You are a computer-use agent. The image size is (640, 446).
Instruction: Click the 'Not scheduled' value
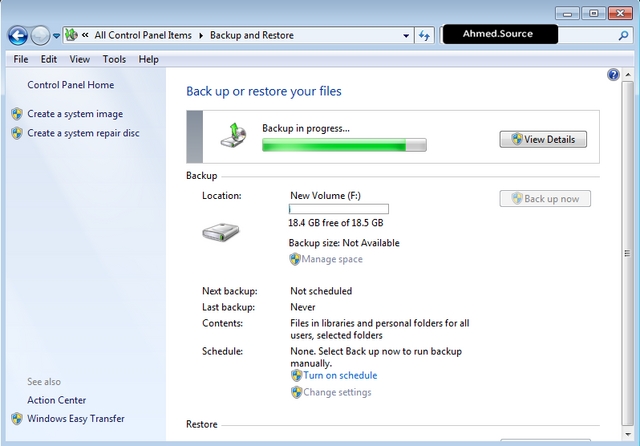321,291
